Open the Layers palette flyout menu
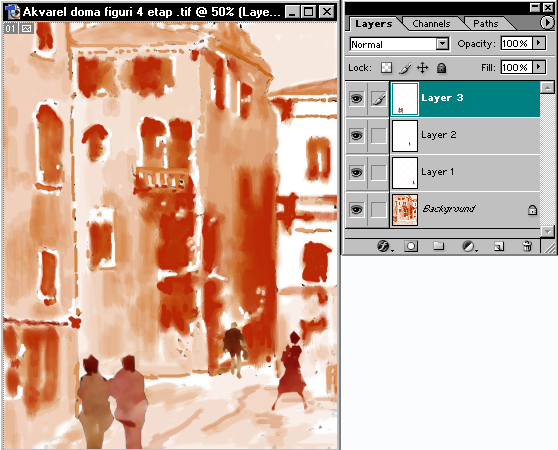558x450 pixels. pyautogui.click(x=547, y=22)
